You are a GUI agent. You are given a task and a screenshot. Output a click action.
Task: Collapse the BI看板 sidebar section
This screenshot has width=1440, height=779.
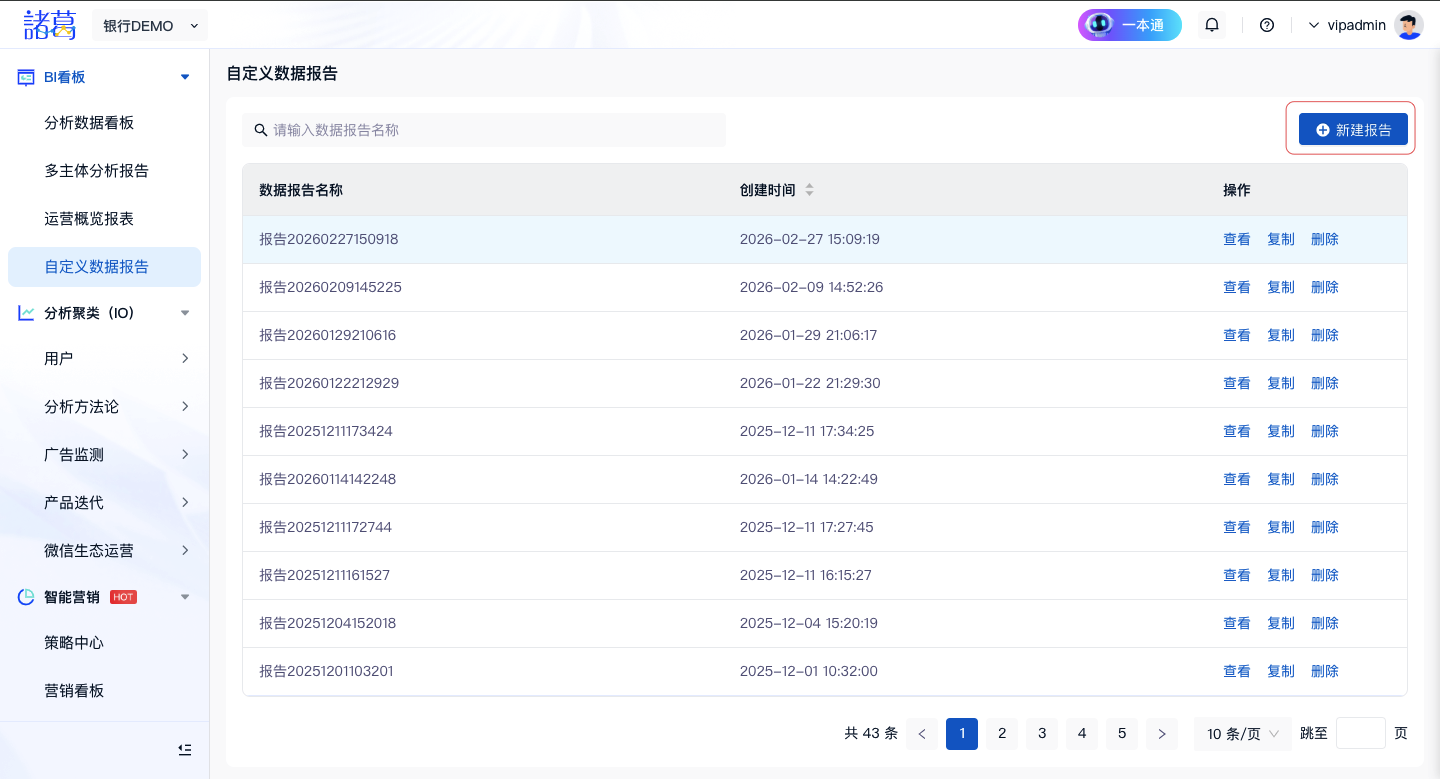[184, 77]
